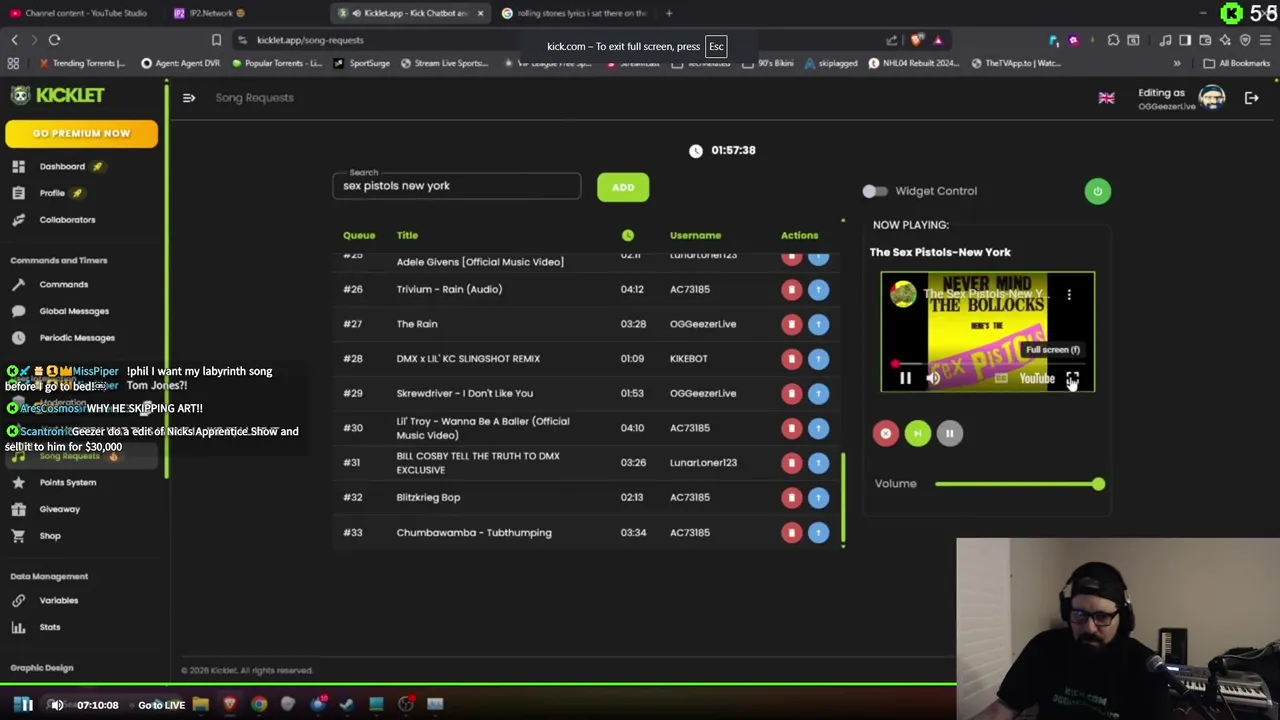The height and width of the screenshot is (720, 1280).
Task: Mute the embedded YouTube player
Action: 933,378
